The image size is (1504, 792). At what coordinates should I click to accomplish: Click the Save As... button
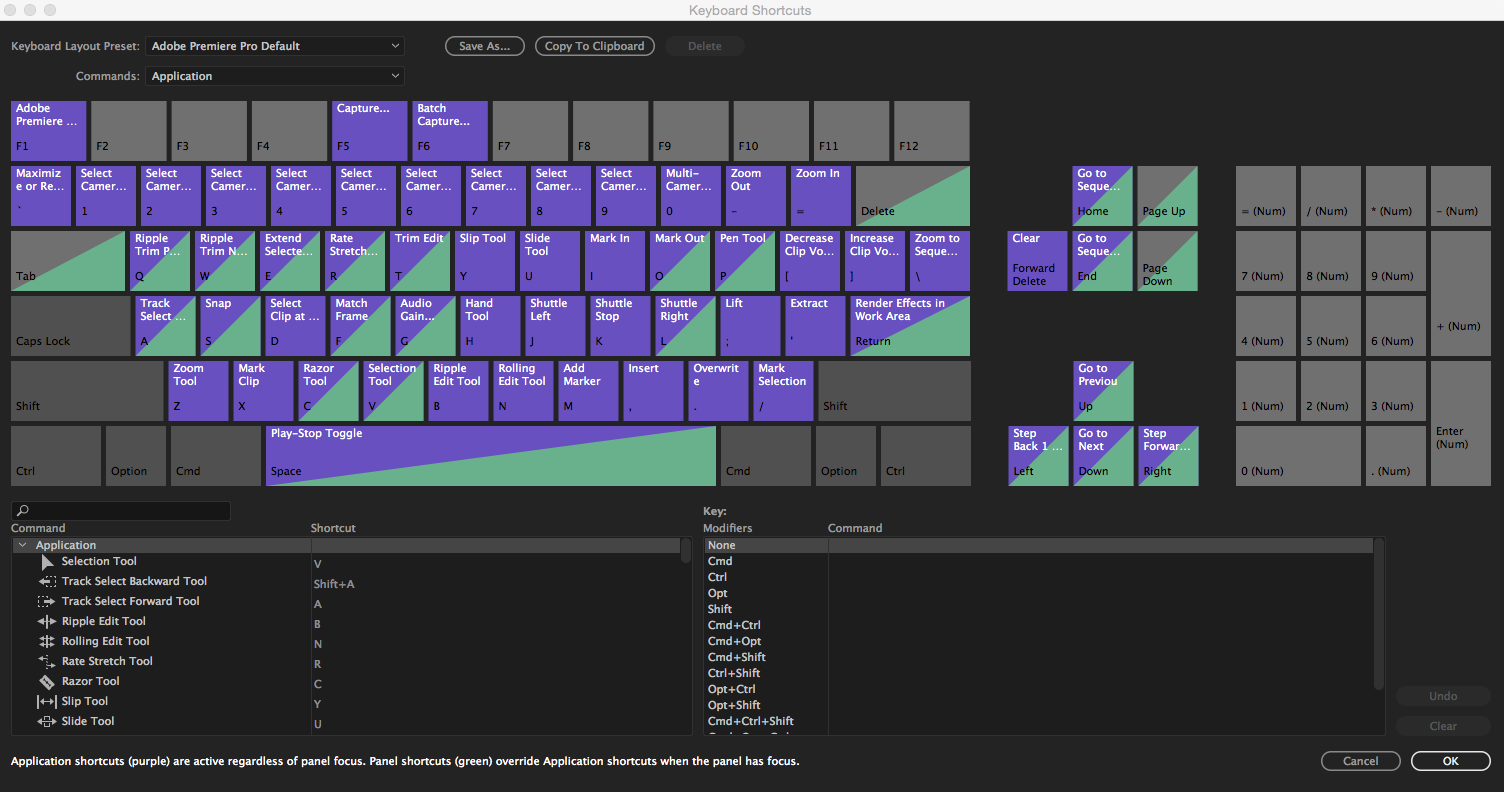[x=485, y=46]
